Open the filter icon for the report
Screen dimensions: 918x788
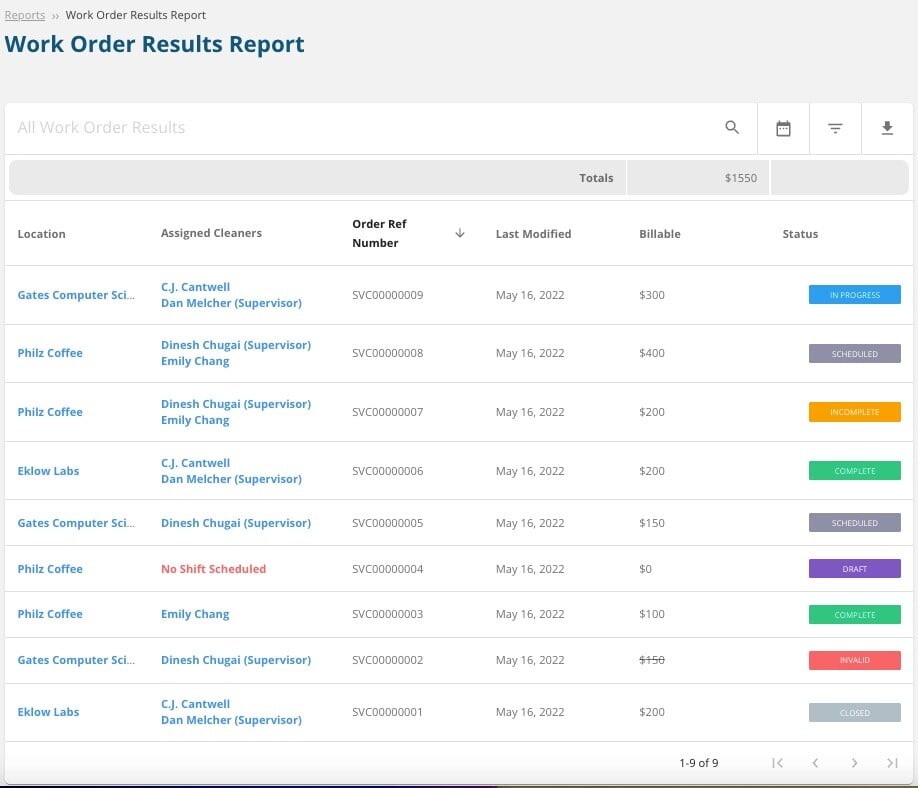click(x=835, y=128)
